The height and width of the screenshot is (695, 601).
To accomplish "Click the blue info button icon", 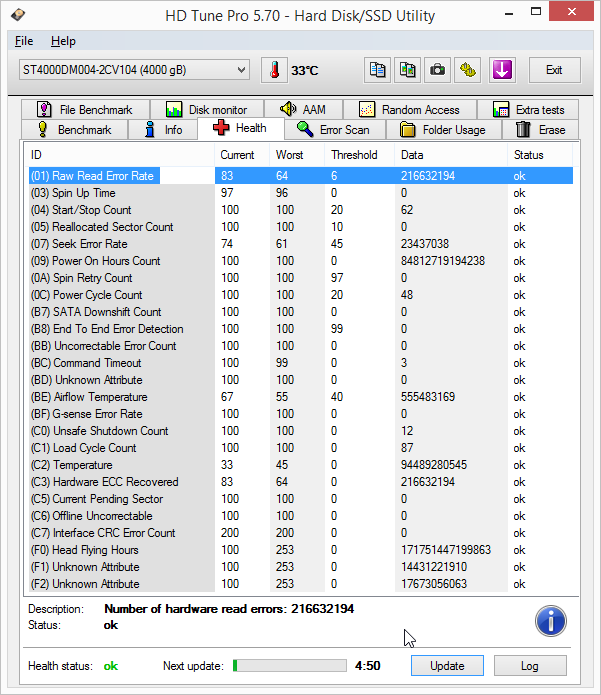I will point(550,621).
